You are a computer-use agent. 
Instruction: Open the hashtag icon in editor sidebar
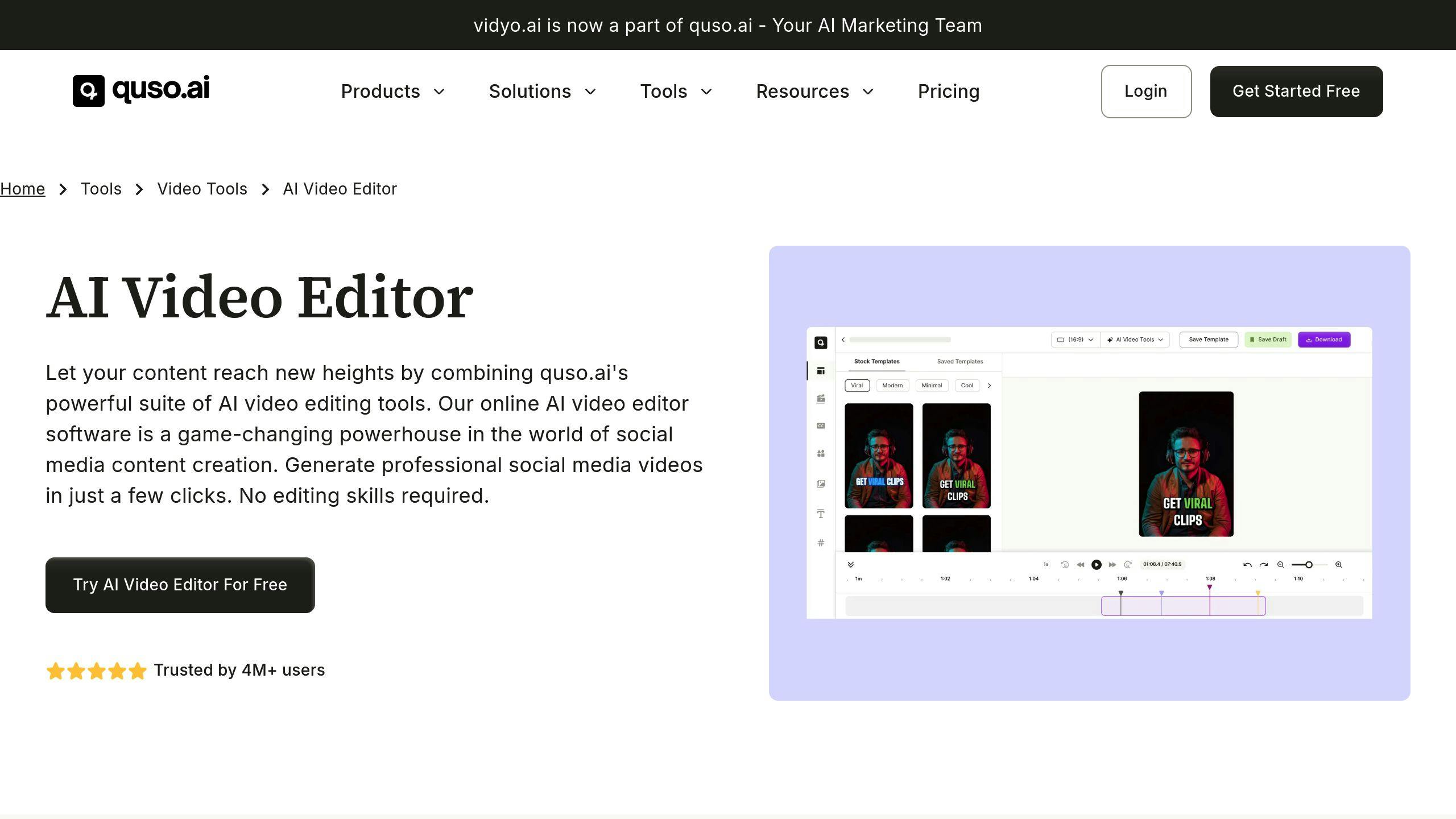coord(821,543)
